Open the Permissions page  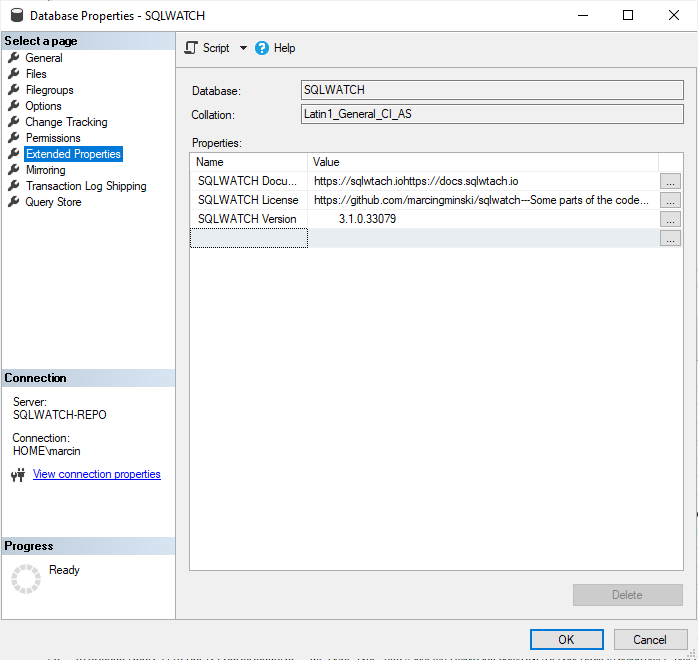click(53, 138)
